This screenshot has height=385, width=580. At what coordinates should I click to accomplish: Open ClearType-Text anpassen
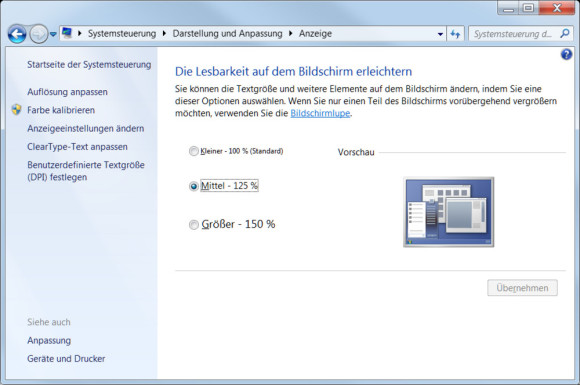77,147
